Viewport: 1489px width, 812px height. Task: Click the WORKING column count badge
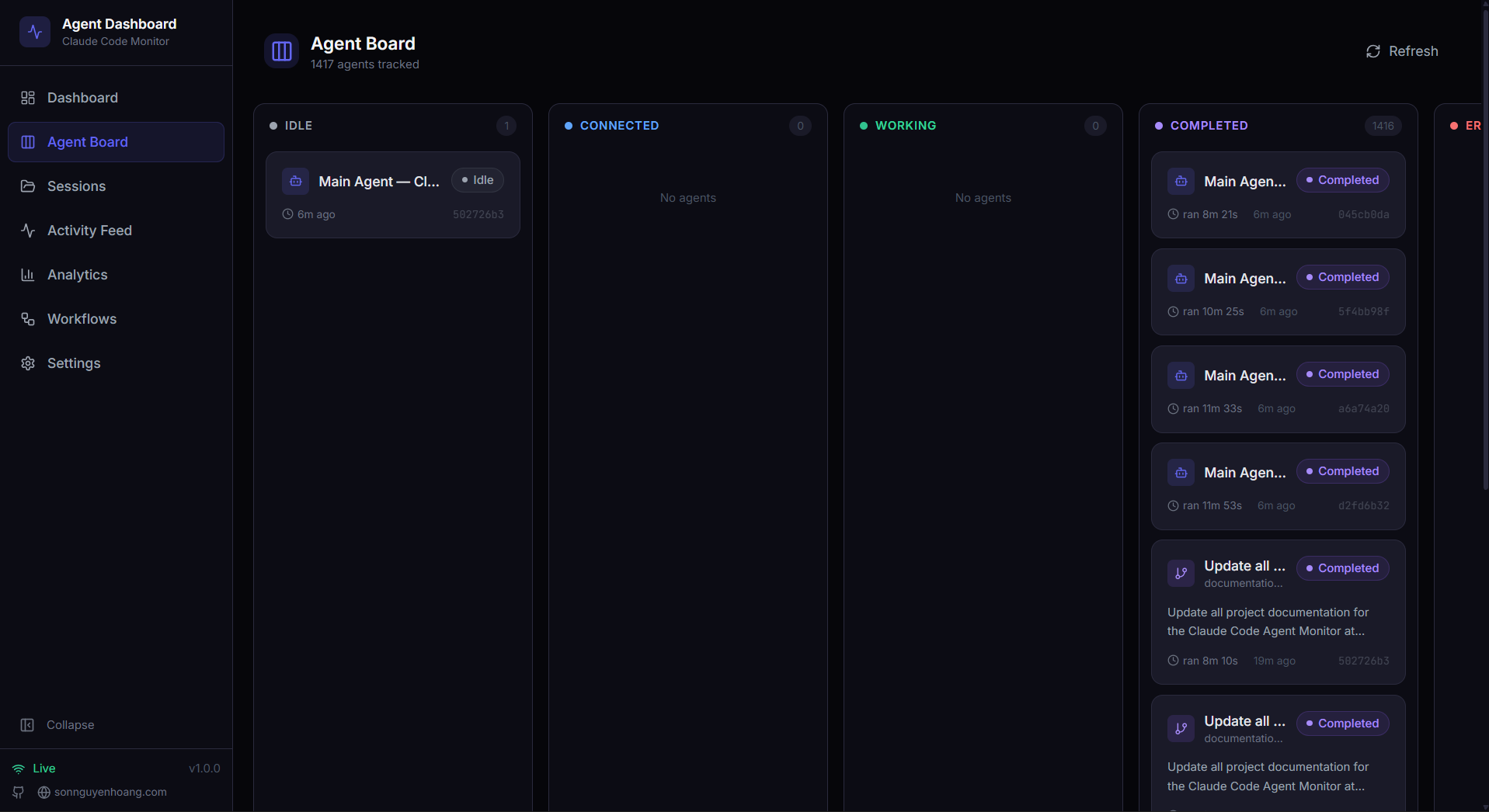[x=1095, y=126]
